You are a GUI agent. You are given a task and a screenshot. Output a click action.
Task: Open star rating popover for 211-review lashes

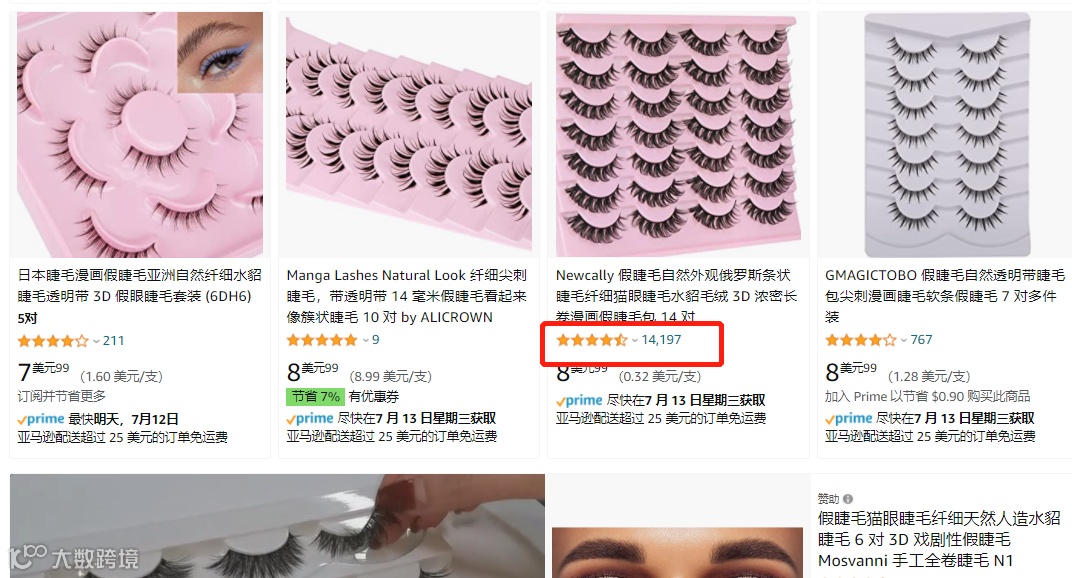pos(53,341)
